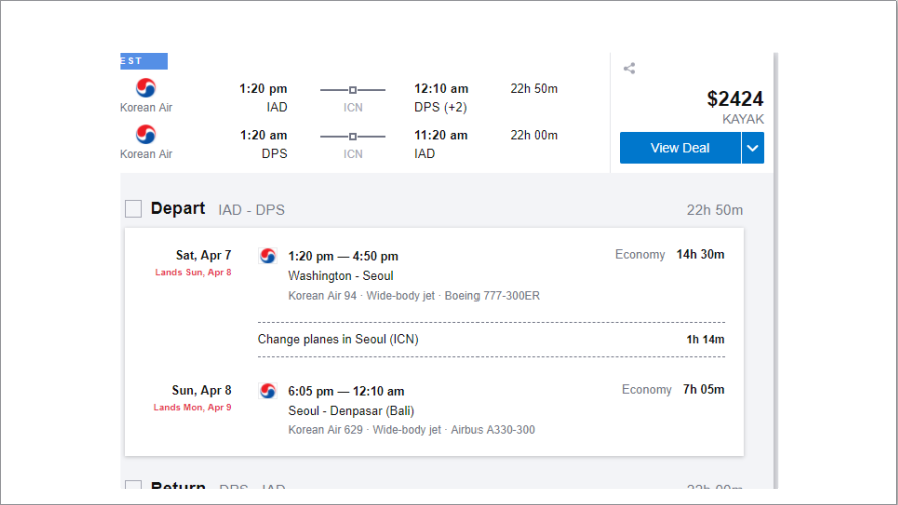This screenshot has width=898, height=505.
Task: Click the DPS (+2) arrival airport label
Action: click(440, 107)
